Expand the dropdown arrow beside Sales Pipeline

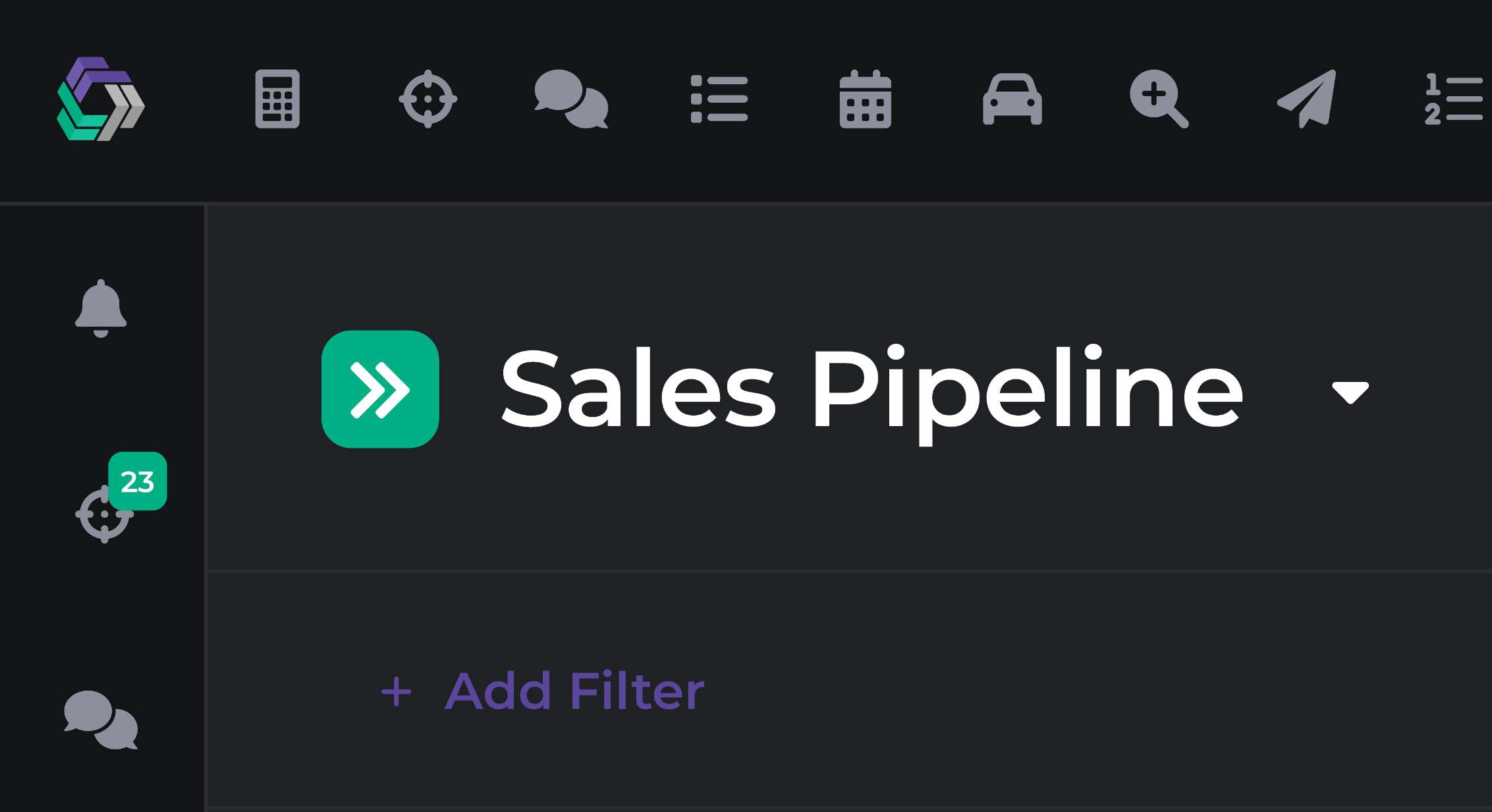[x=1350, y=392]
